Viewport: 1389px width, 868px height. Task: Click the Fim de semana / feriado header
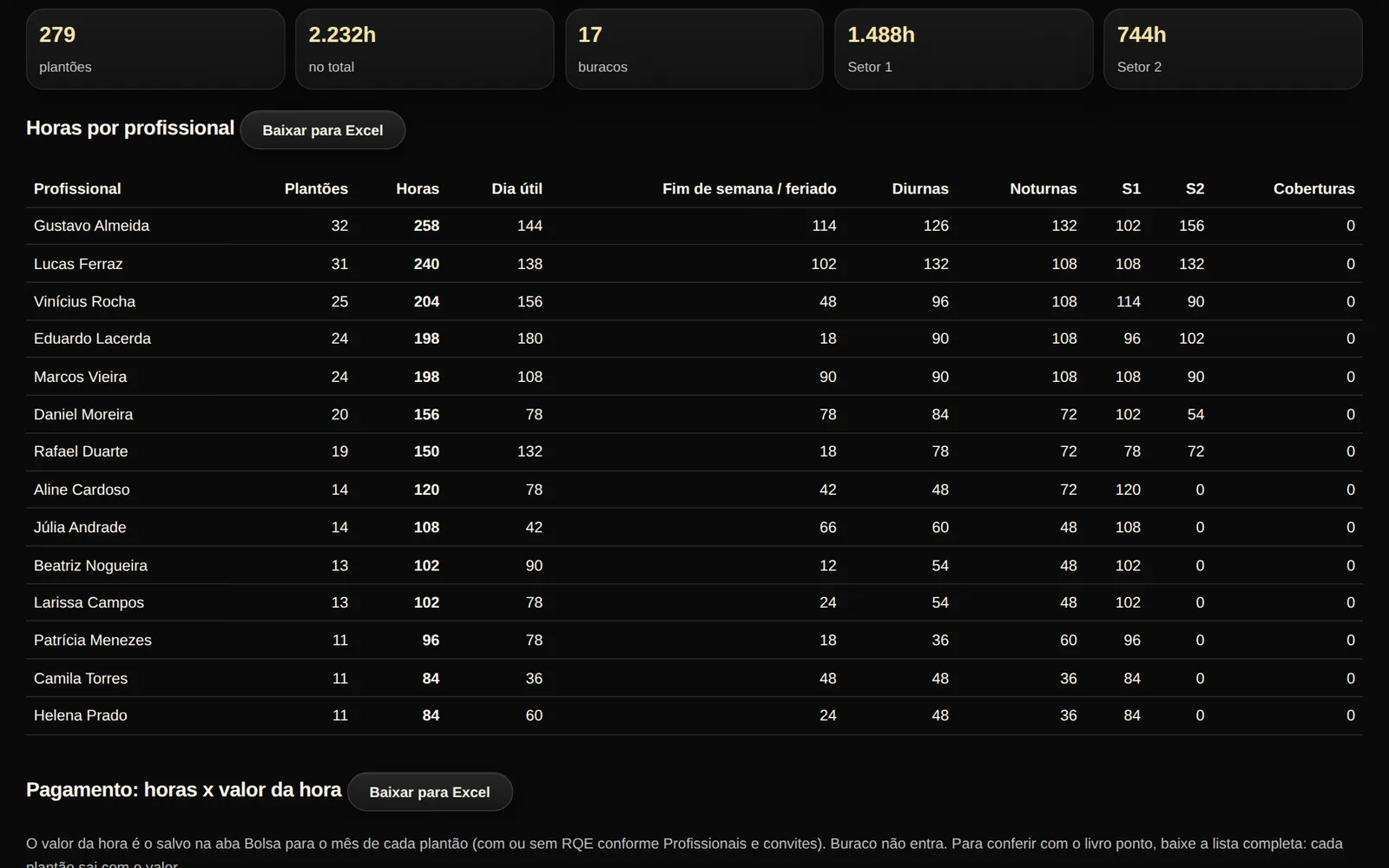pos(749,188)
